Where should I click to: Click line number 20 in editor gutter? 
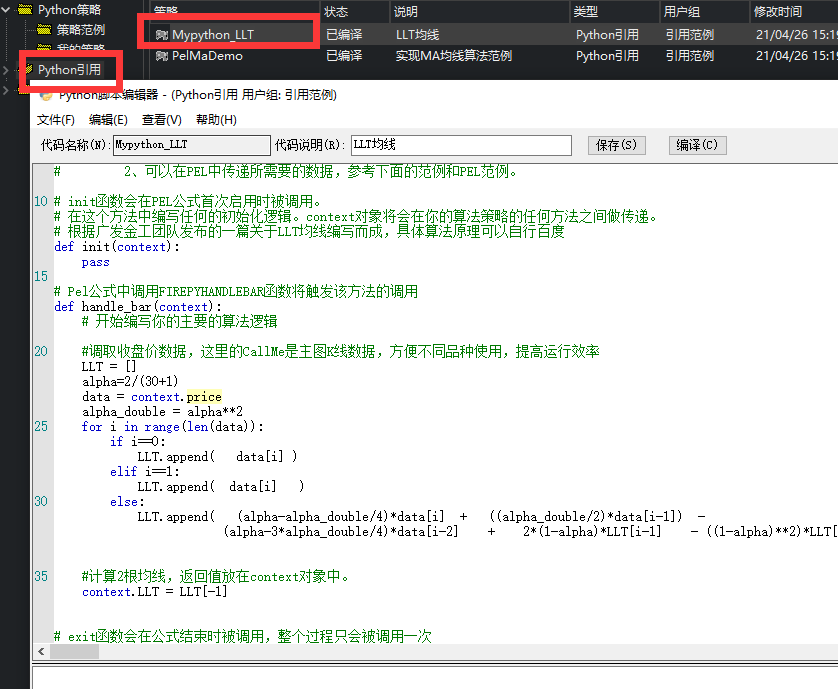tap(41, 351)
